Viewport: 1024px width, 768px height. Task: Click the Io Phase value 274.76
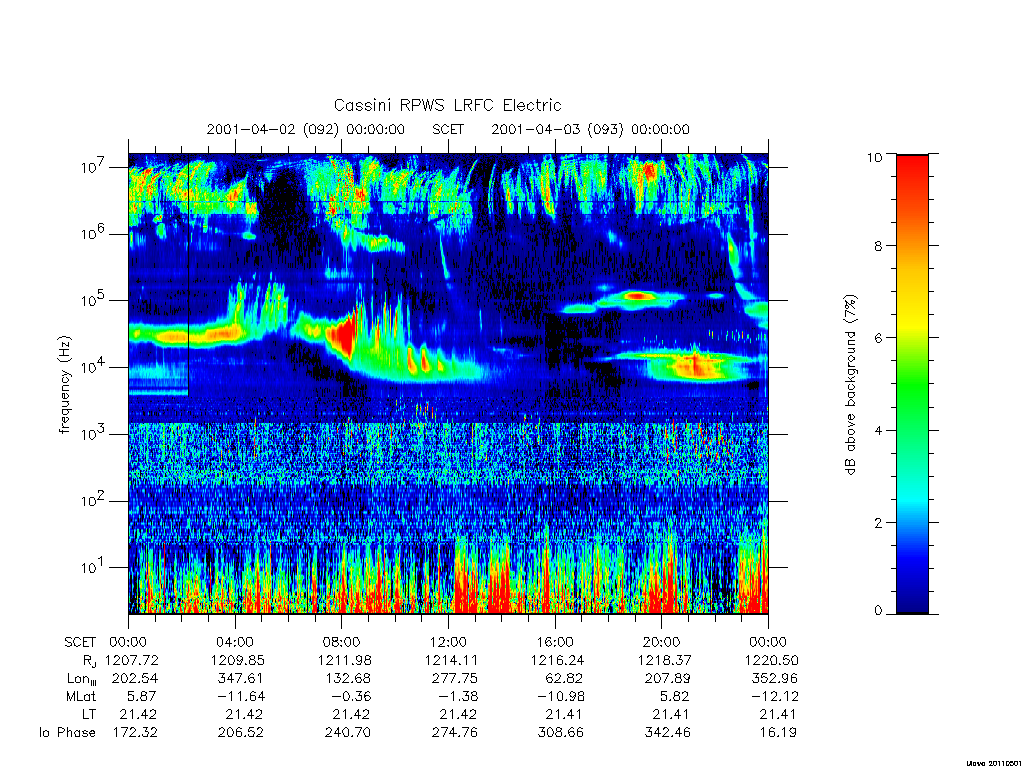coord(455,733)
